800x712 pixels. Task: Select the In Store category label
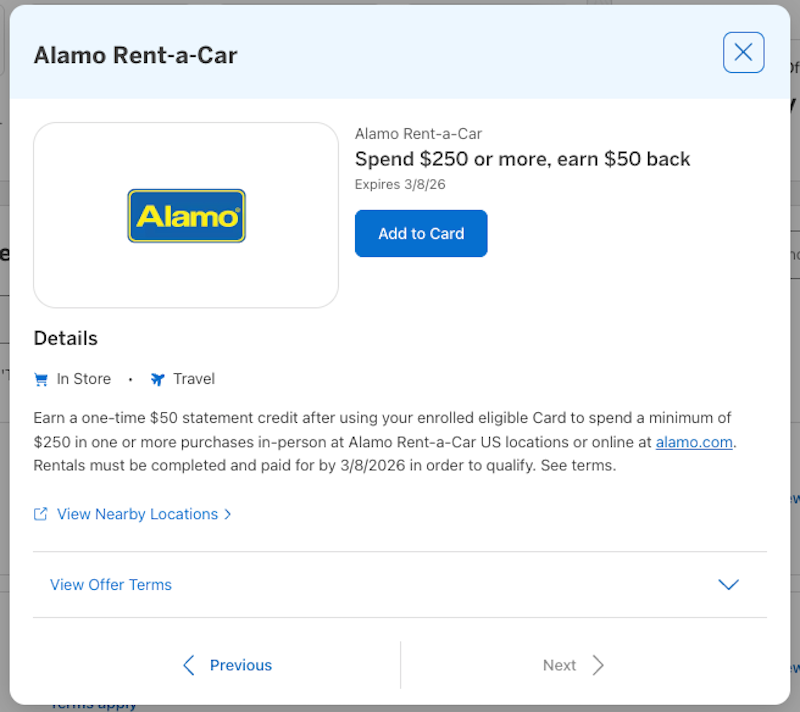83,379
